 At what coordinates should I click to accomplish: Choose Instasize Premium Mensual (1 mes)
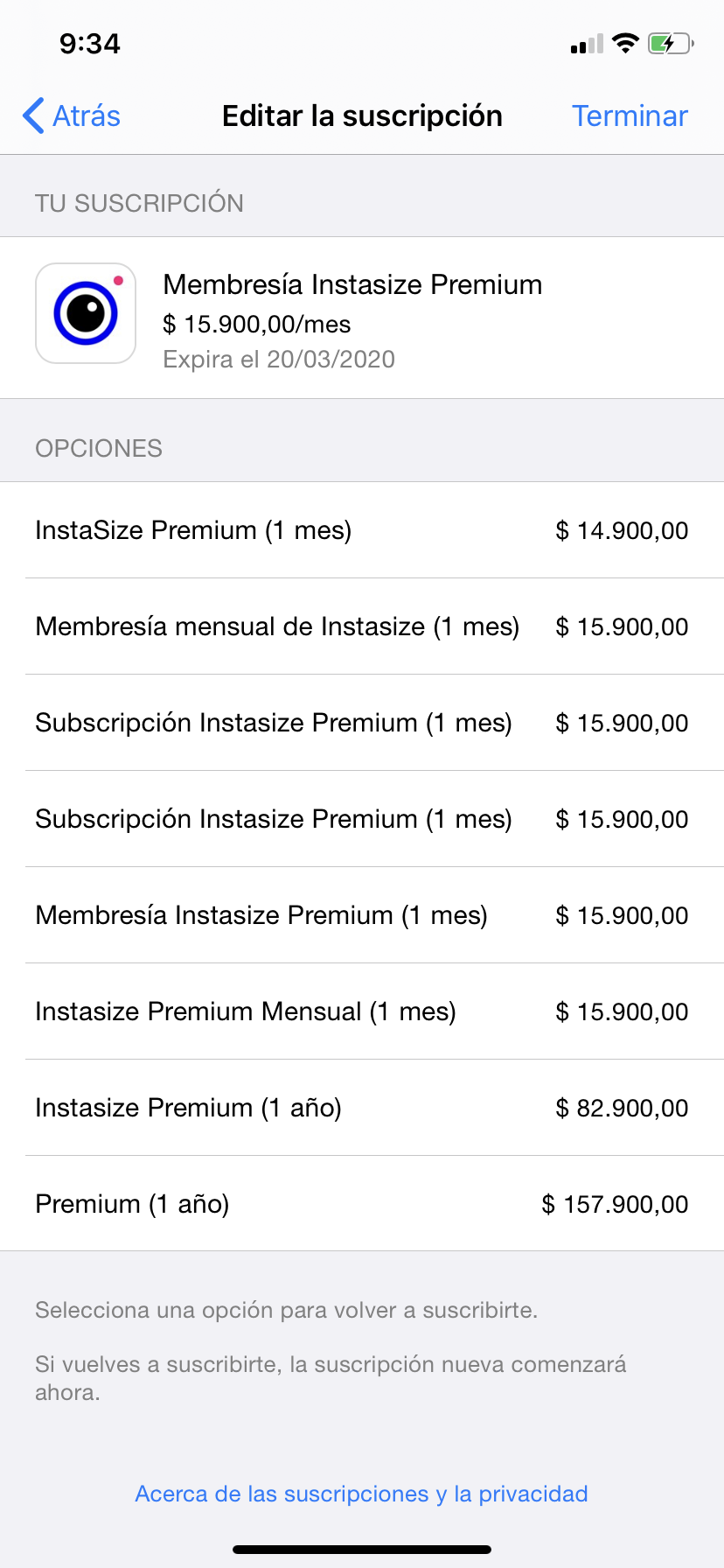246,1011
